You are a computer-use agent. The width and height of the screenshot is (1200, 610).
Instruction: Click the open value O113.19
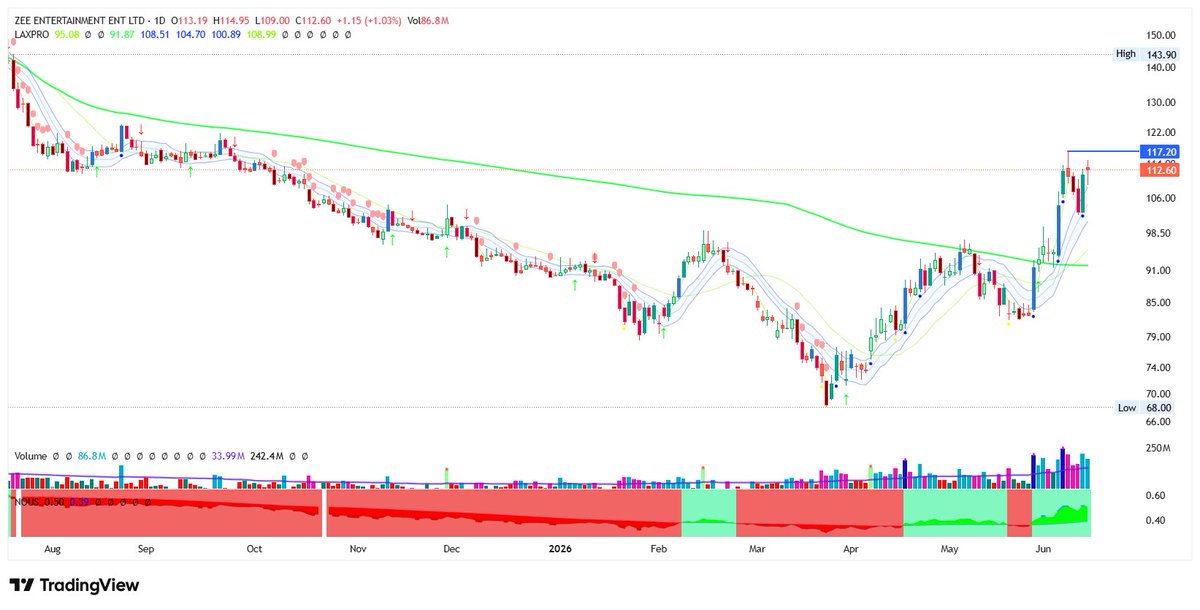(190, 20)
